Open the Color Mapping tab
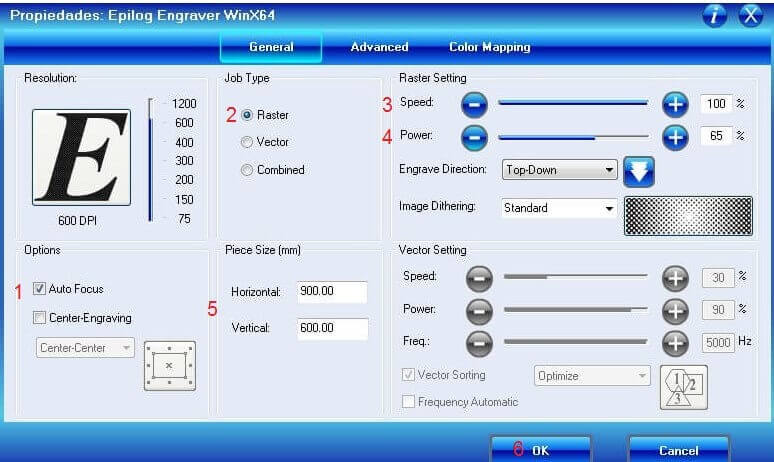The image size is (774, 462). click(490, 47)
